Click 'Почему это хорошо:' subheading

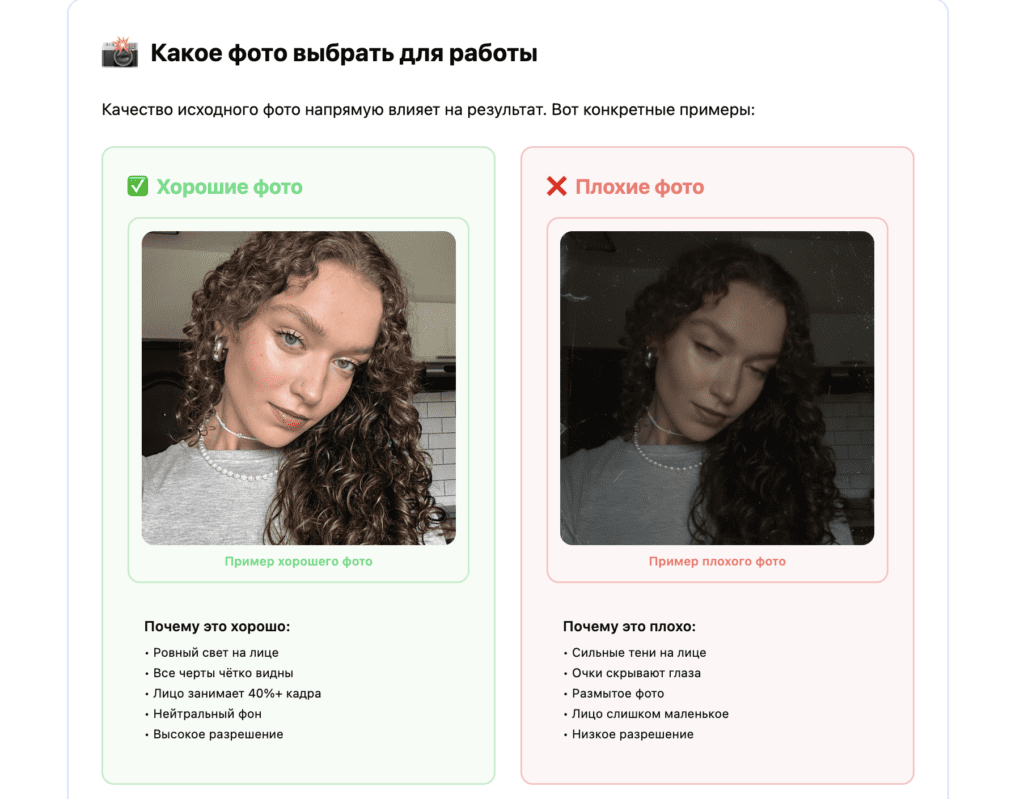point(217,627)
